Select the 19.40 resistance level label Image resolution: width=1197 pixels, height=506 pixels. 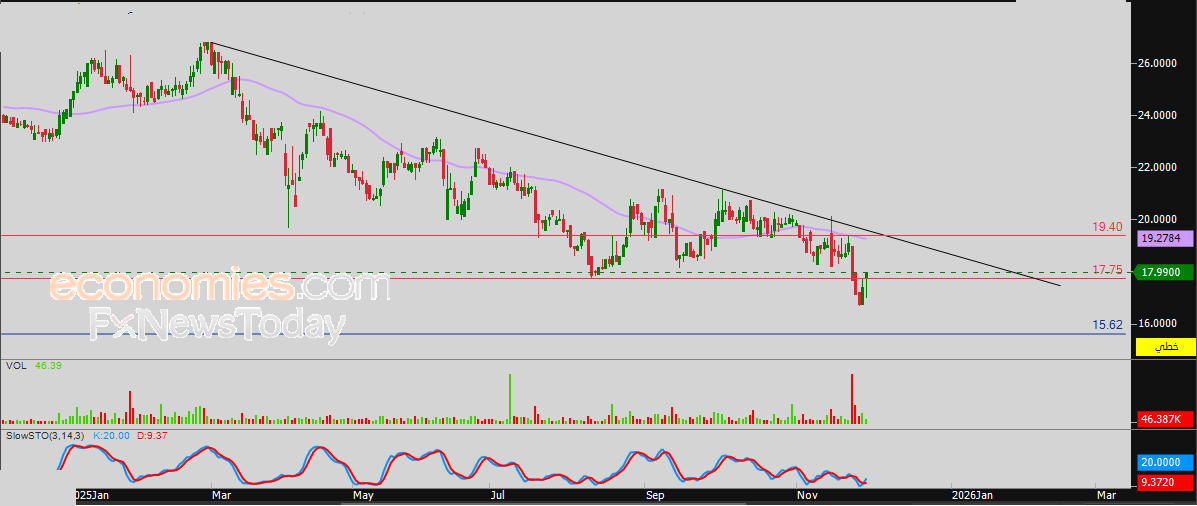tap(1107, 227)
